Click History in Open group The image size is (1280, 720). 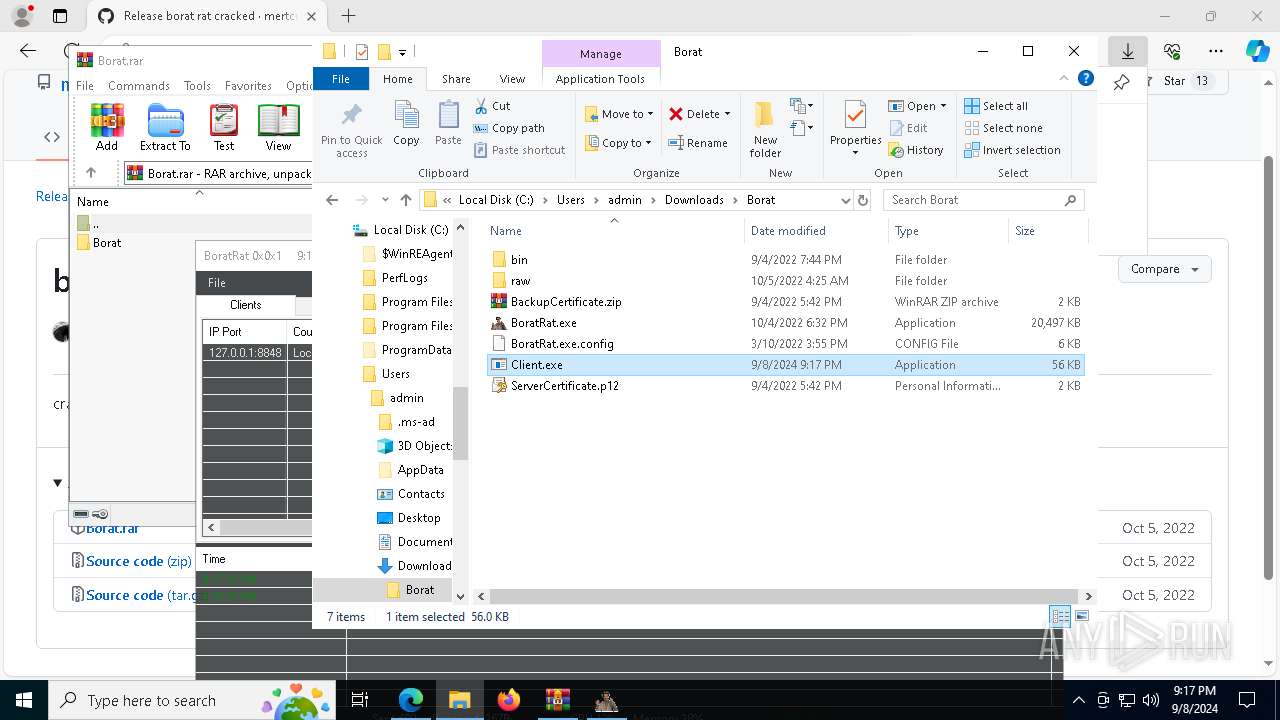(915, 150)
